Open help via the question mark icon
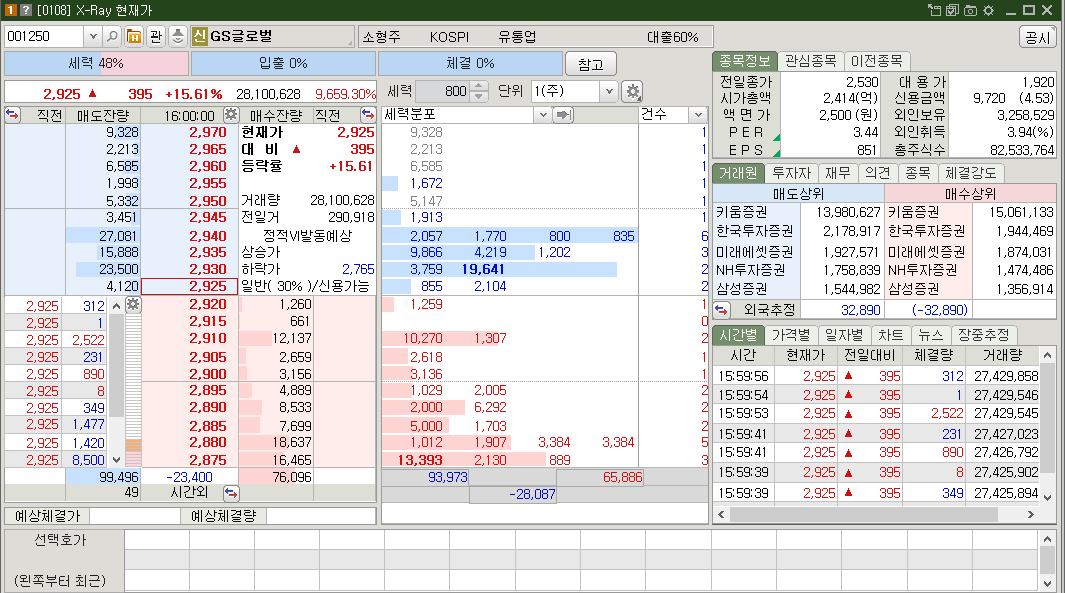 [26, 10]
